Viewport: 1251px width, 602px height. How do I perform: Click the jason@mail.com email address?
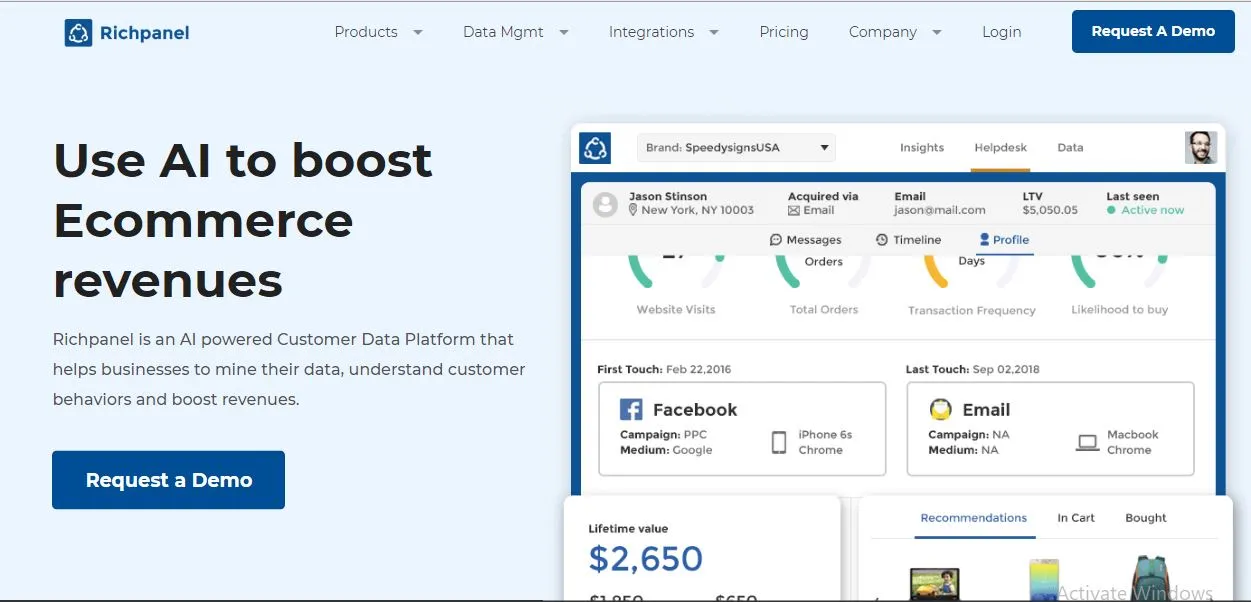(x=940, y=211)
